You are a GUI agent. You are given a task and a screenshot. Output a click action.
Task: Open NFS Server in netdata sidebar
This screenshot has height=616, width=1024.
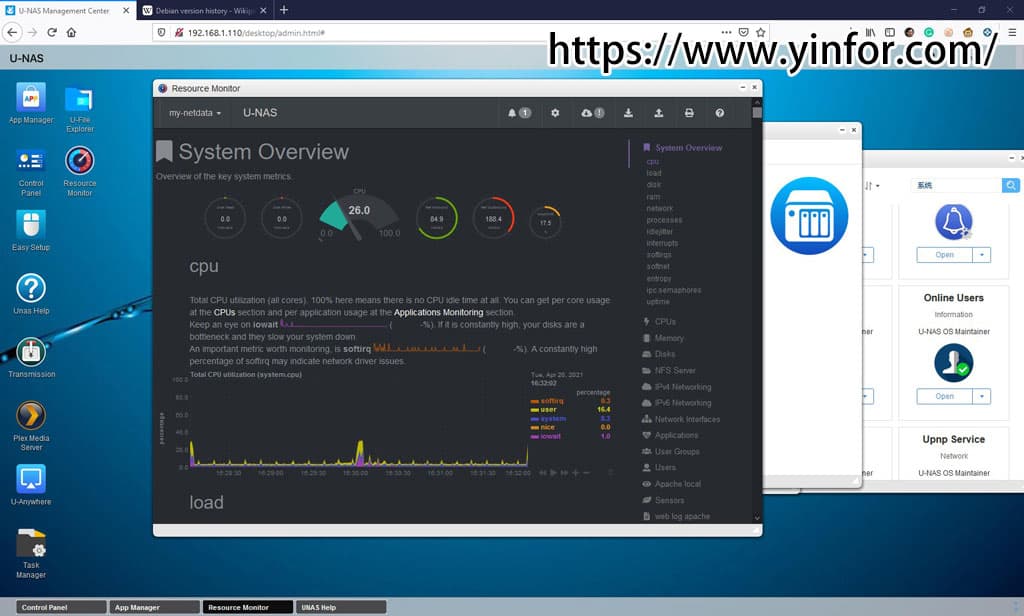669,370
